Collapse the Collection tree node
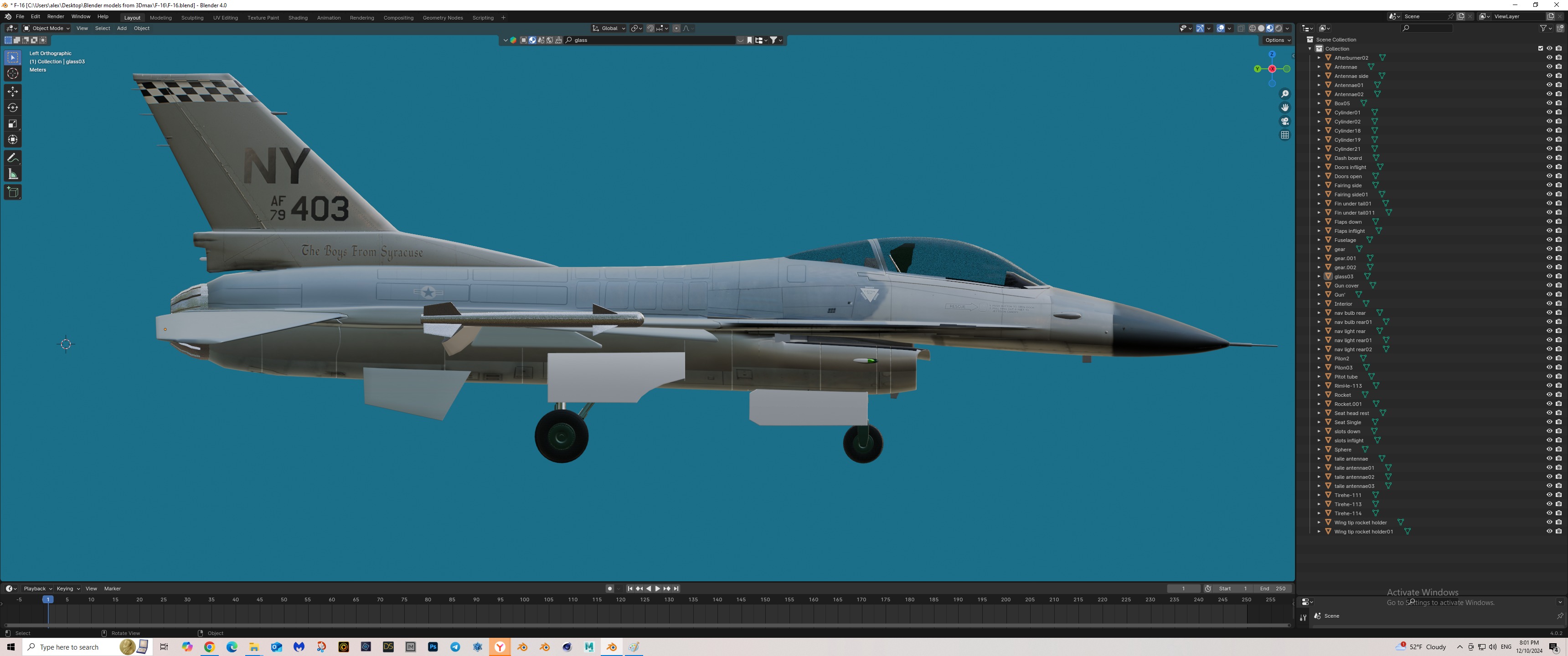1568x656 pixels. (x=1310, y=49)
